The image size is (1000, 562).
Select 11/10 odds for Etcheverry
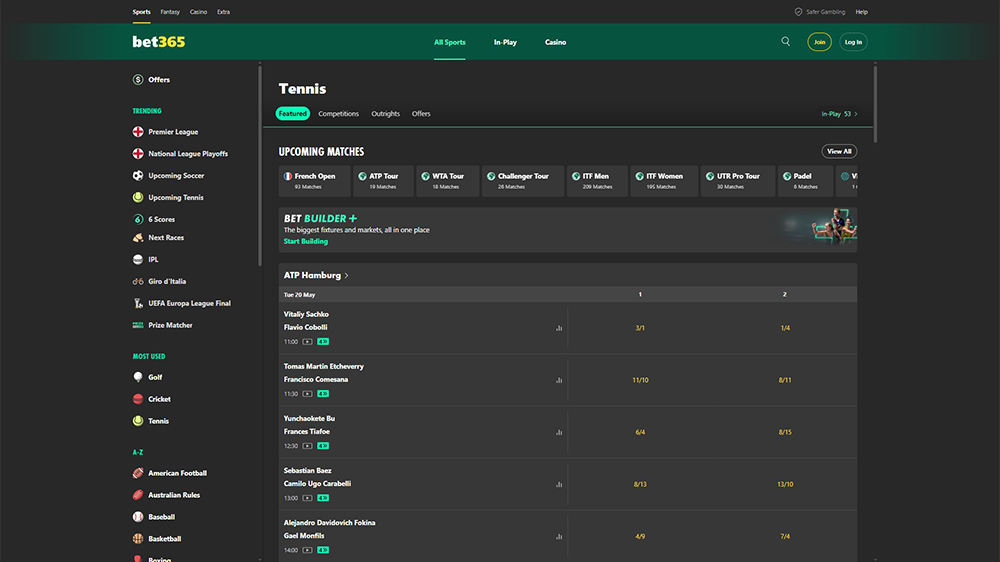(x=640, y=380)
